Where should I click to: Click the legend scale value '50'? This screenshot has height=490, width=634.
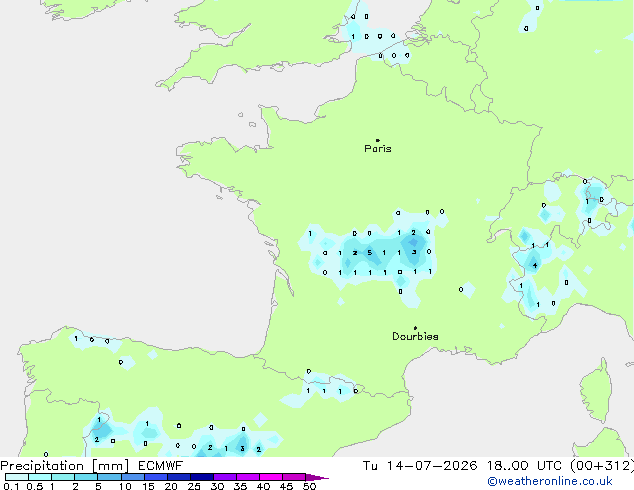click(309, 486)
